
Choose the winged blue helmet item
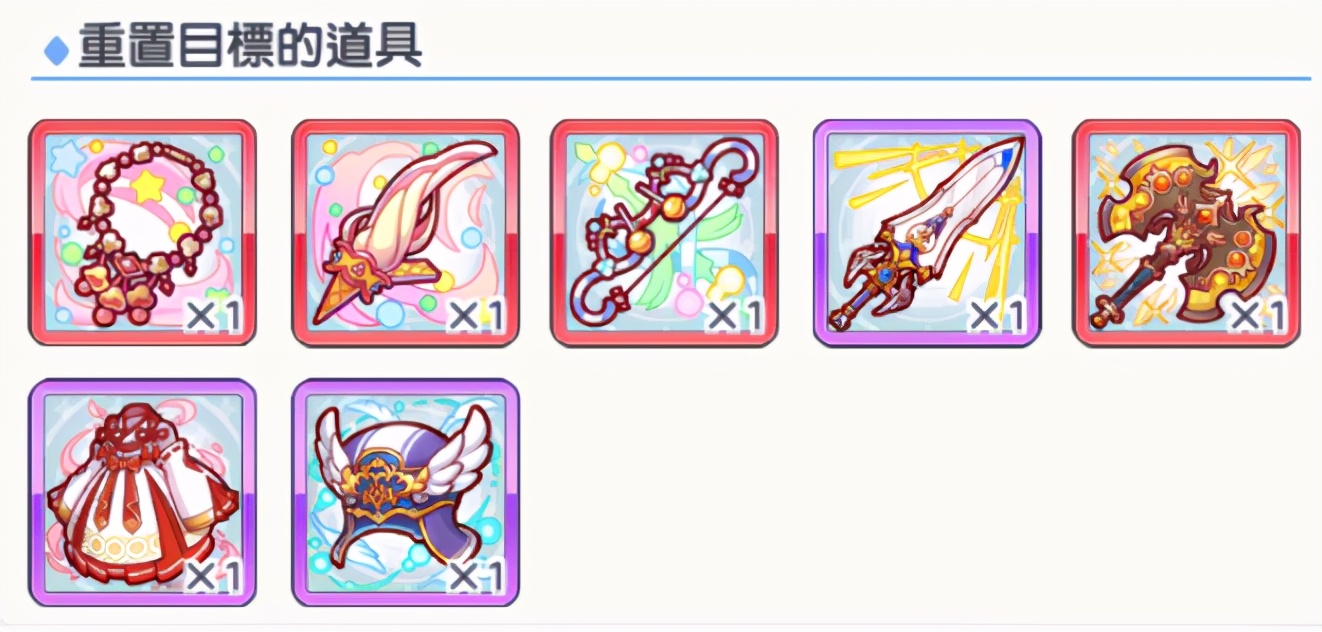click(x=405, y=493)
